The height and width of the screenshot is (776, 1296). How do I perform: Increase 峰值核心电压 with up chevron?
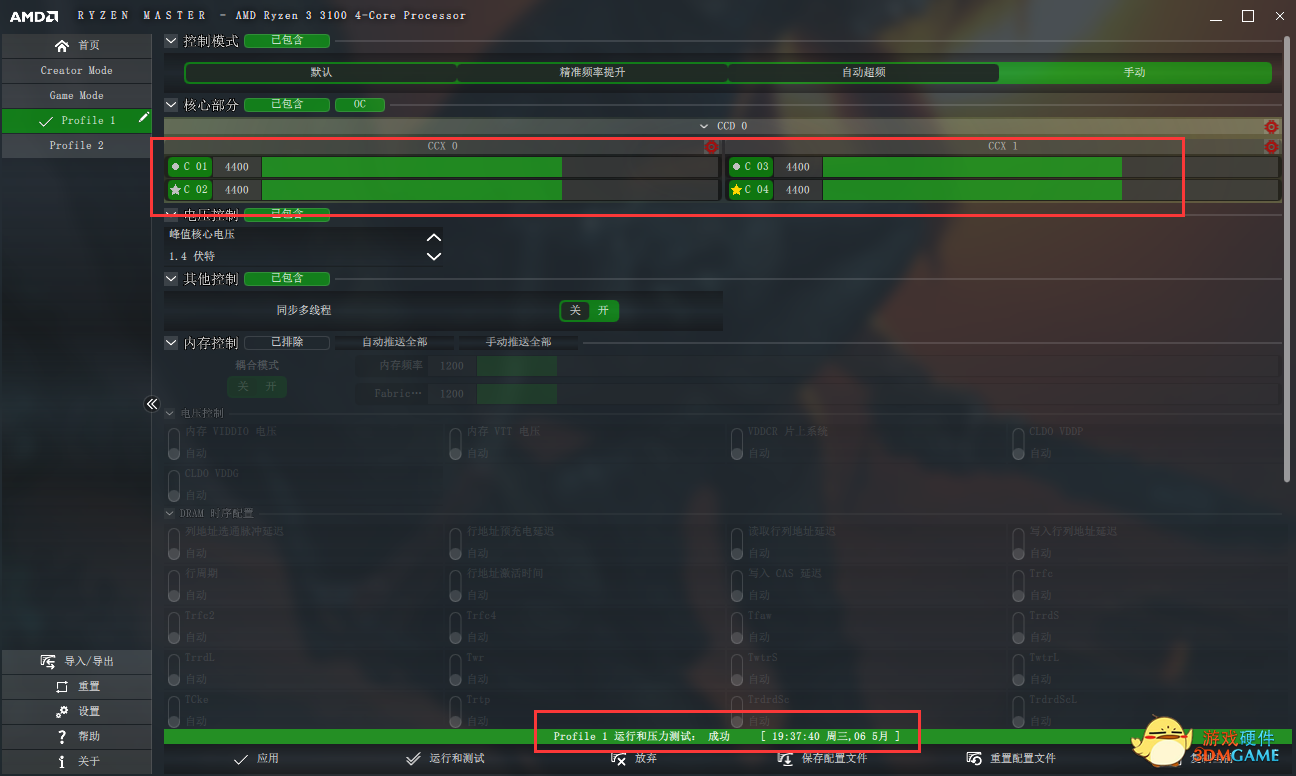433,237
